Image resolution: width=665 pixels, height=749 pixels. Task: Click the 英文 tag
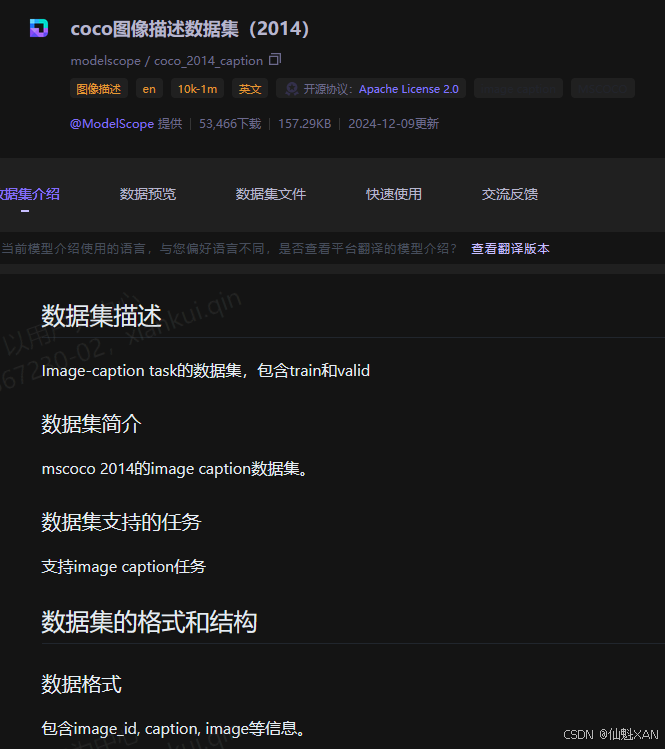point(250,88)
